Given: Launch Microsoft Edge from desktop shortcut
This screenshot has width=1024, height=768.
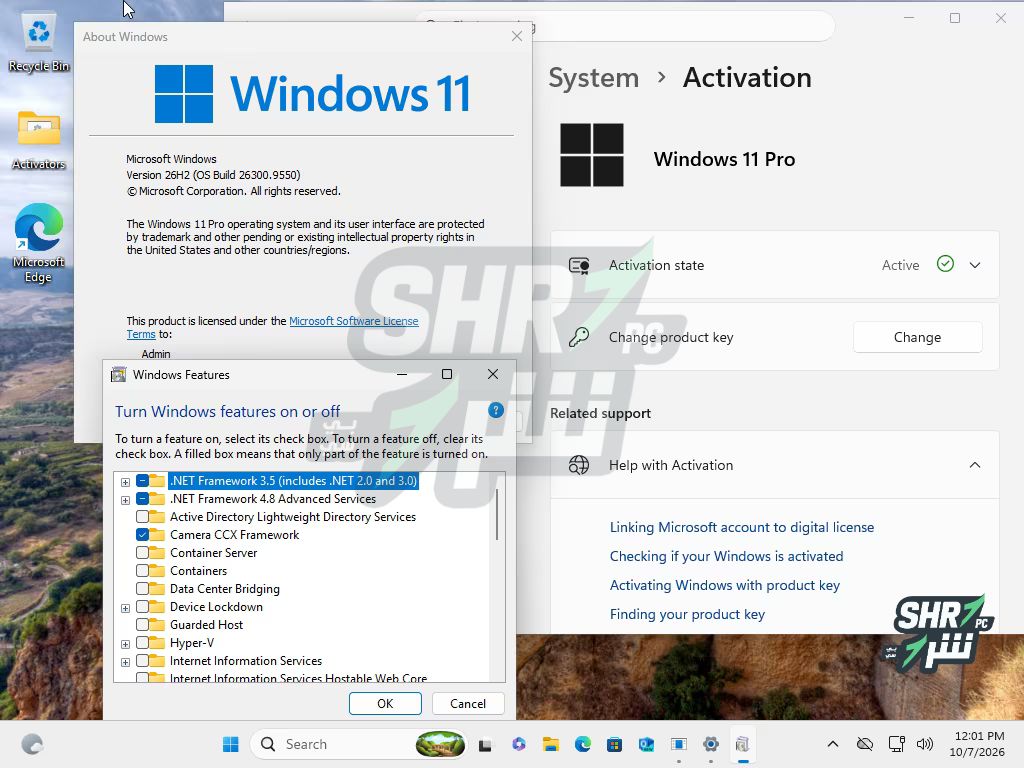Looking at the screenshot, I should tap(39, 242).
